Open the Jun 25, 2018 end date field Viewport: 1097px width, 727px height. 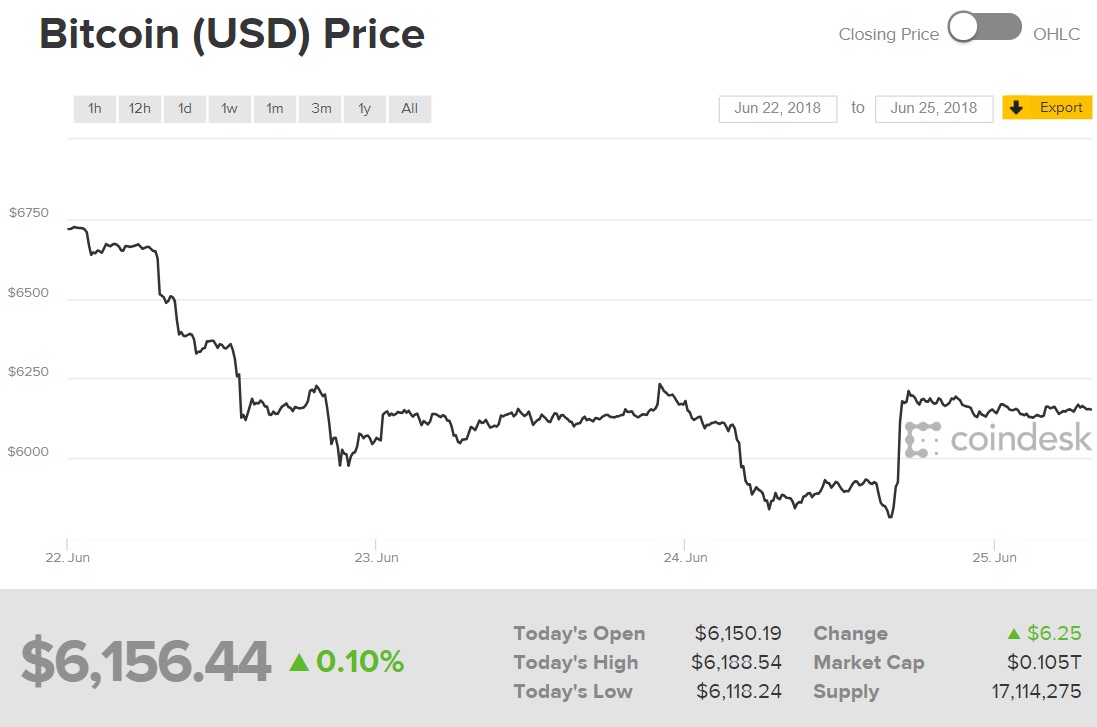coord(933,108)
